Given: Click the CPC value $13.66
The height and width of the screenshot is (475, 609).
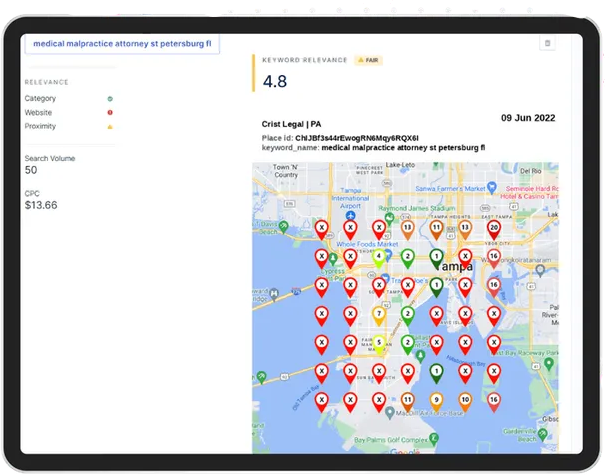Looking at the screenshot, I should (x=41, y=205).
